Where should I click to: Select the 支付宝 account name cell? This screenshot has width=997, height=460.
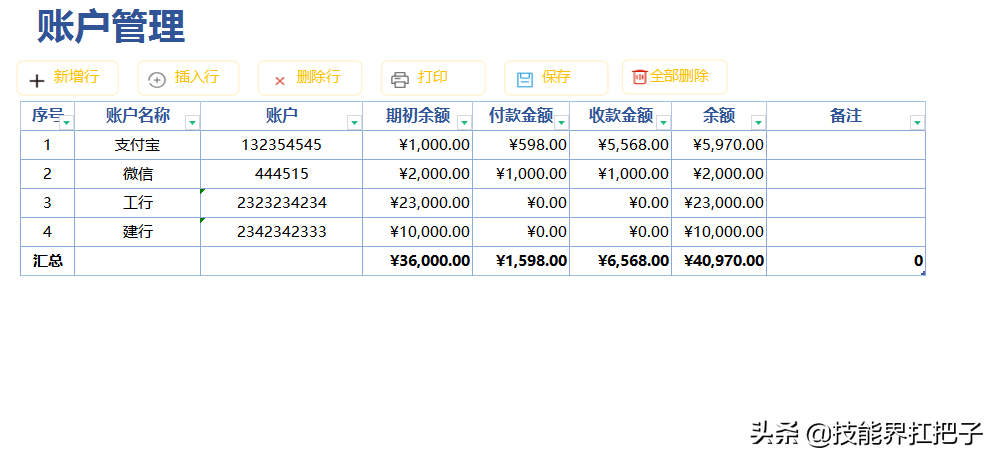[x=137, y=145]
